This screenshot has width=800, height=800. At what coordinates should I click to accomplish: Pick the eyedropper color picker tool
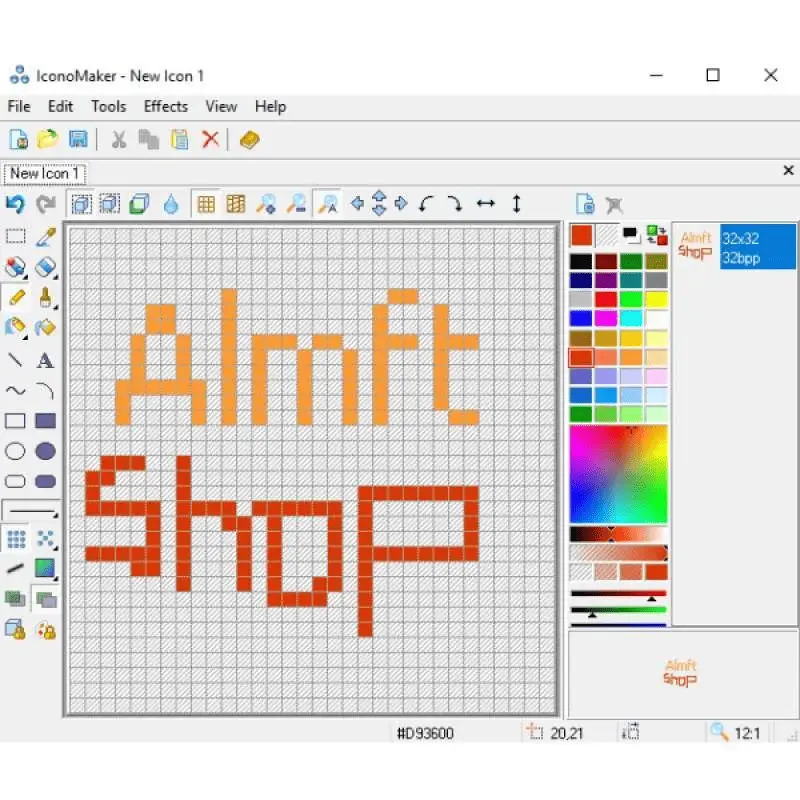pos(45,236)
